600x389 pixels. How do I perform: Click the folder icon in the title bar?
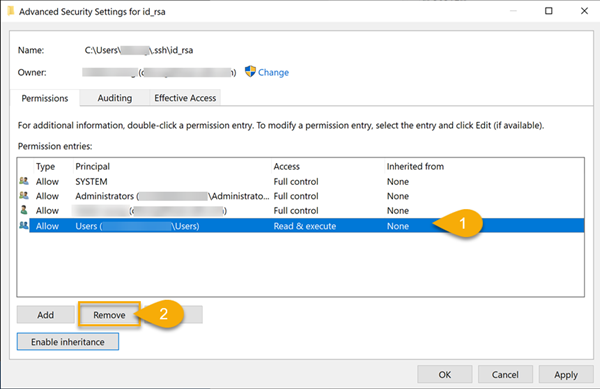tap(11, 11)
